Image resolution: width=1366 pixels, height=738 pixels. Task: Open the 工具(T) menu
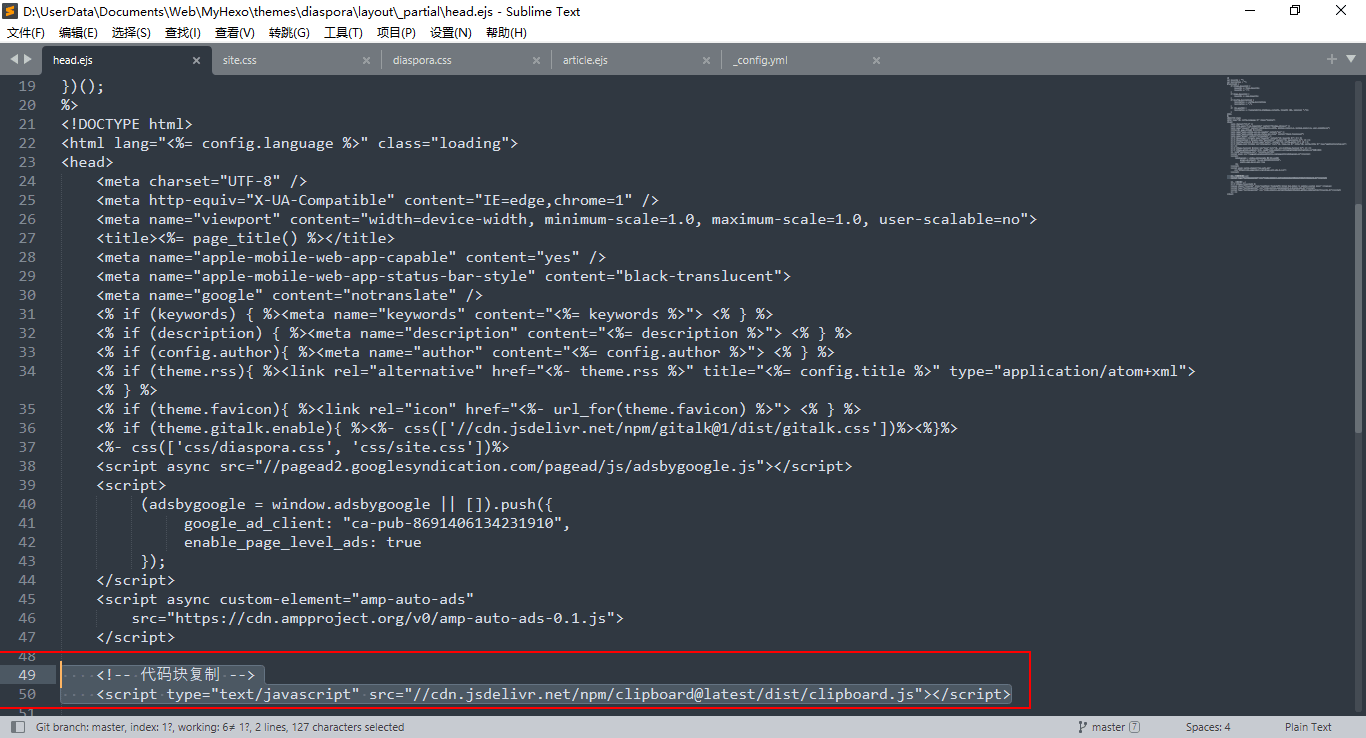343,33
